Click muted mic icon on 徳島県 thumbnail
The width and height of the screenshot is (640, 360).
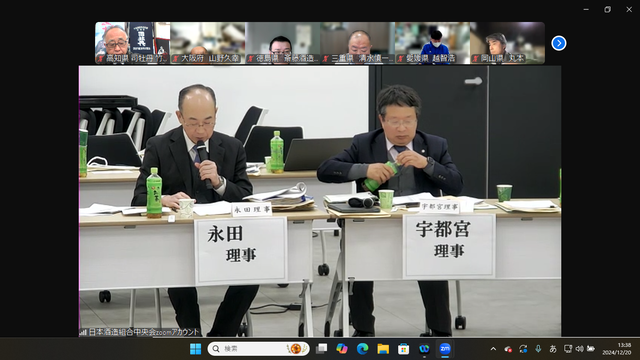pos(251,59)
